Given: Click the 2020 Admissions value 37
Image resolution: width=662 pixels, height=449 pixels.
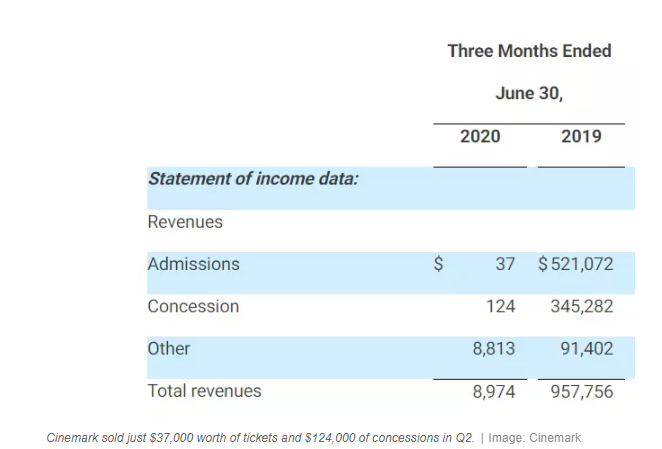Looking at the screenshot, I should point(505,265).
